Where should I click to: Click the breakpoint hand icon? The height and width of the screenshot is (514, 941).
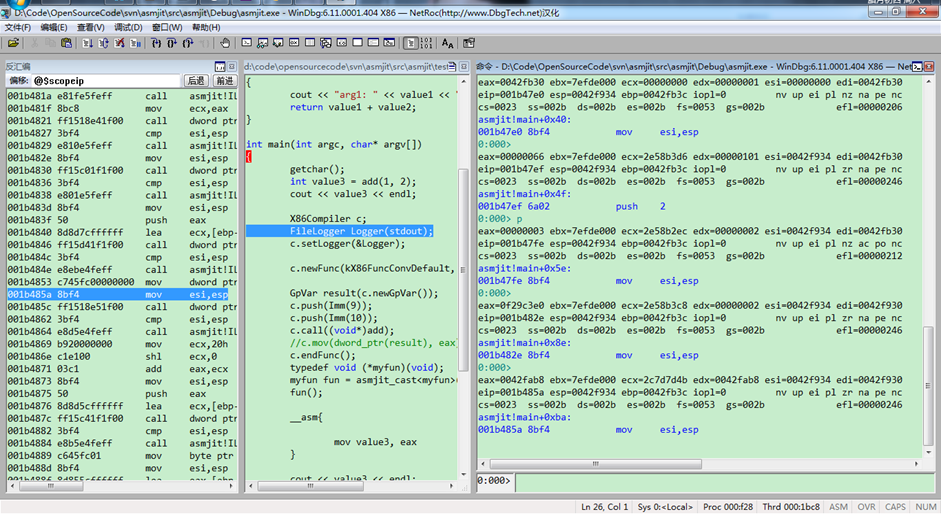coord(224,43)
